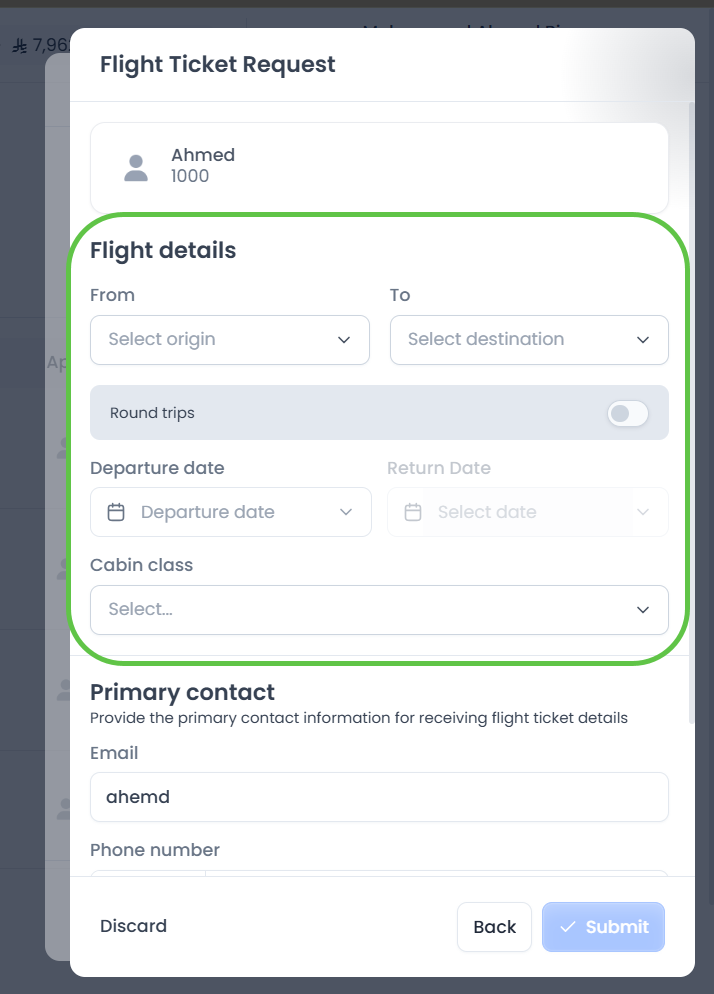
Task: Click the calendar icon in Return Date field
Action: [x=414, y=511]
